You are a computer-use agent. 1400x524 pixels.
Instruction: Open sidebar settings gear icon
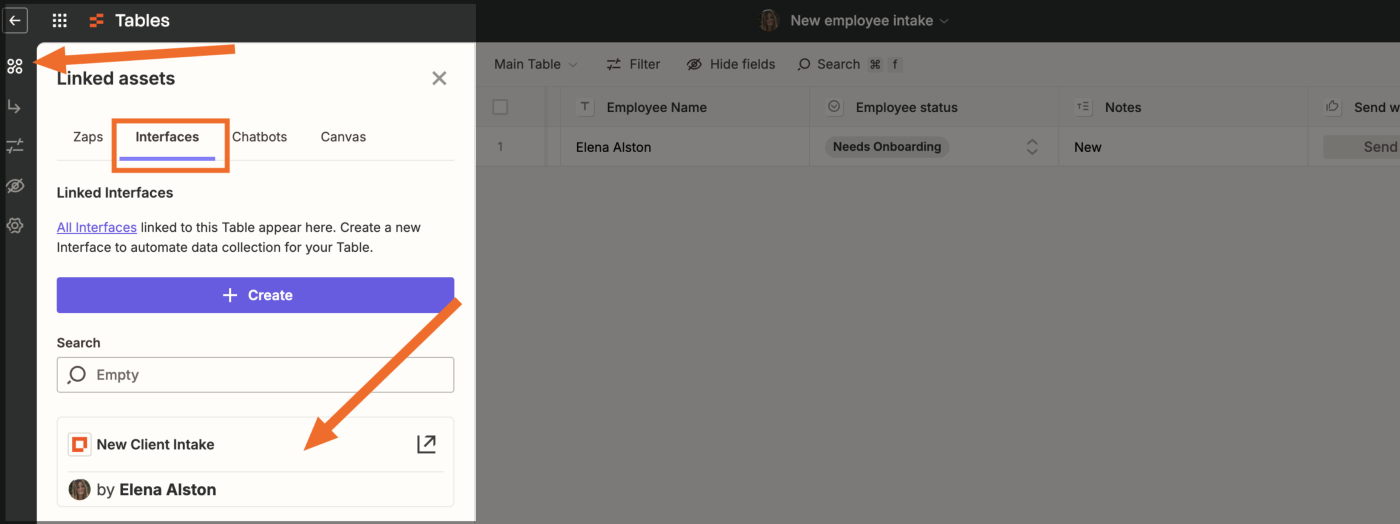(x=14, y=226)
